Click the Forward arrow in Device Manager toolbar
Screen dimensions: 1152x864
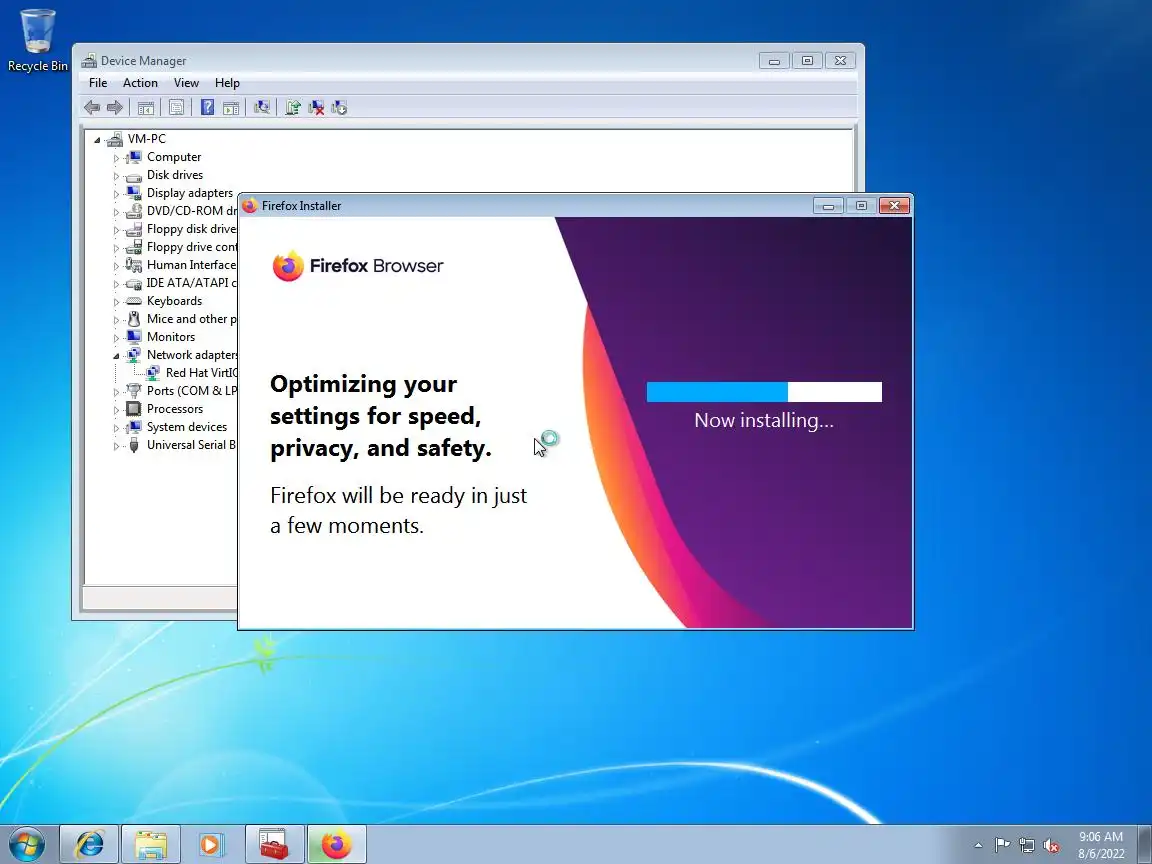click(115, 108)
